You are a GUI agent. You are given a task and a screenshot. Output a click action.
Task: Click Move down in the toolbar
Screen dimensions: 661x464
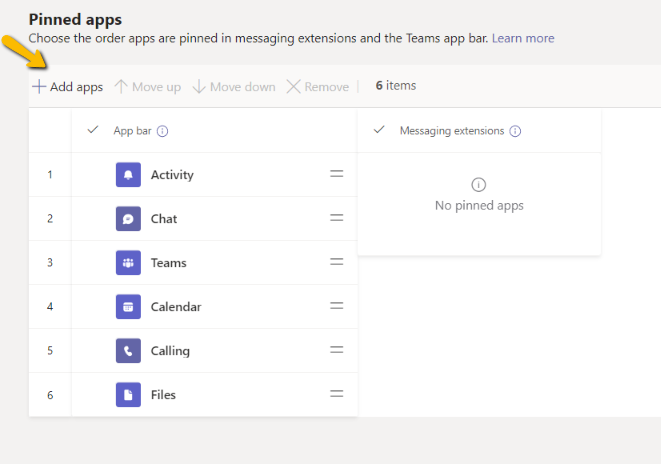click(234, 87)
